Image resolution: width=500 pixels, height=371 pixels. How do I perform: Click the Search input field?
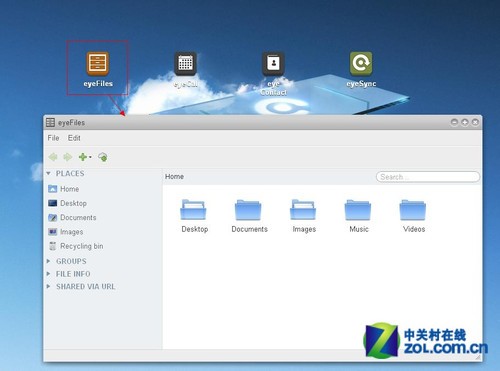pyautogui.click(x=428, y=177)
